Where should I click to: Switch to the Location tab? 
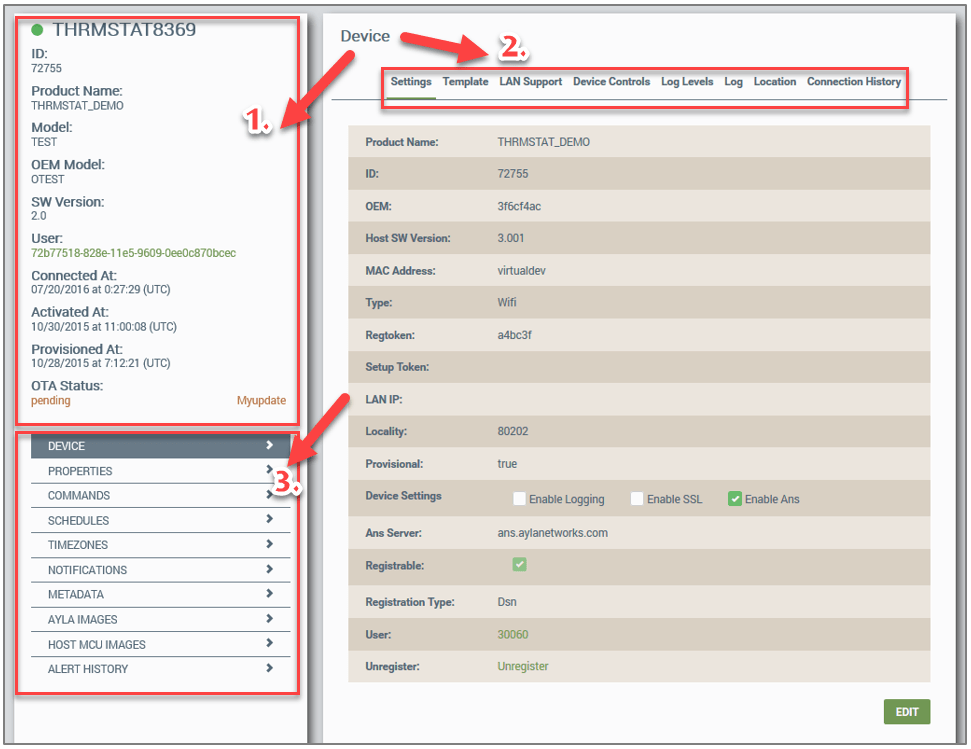(x=775, y=82)
